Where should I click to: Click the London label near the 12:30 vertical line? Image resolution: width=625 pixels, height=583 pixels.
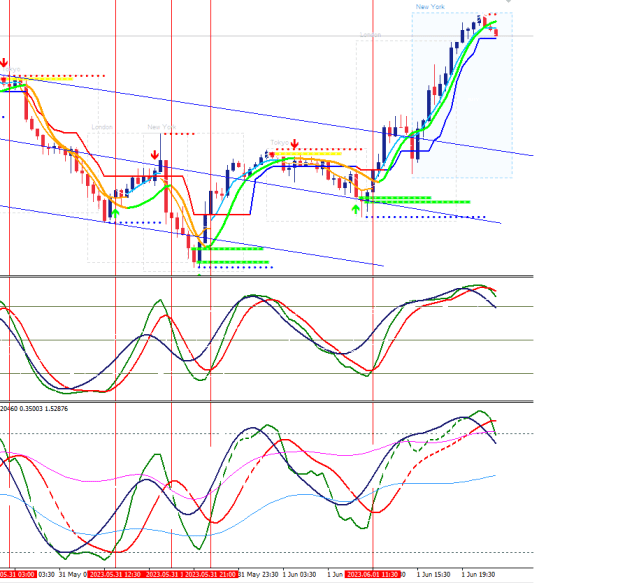pos(102,127)
